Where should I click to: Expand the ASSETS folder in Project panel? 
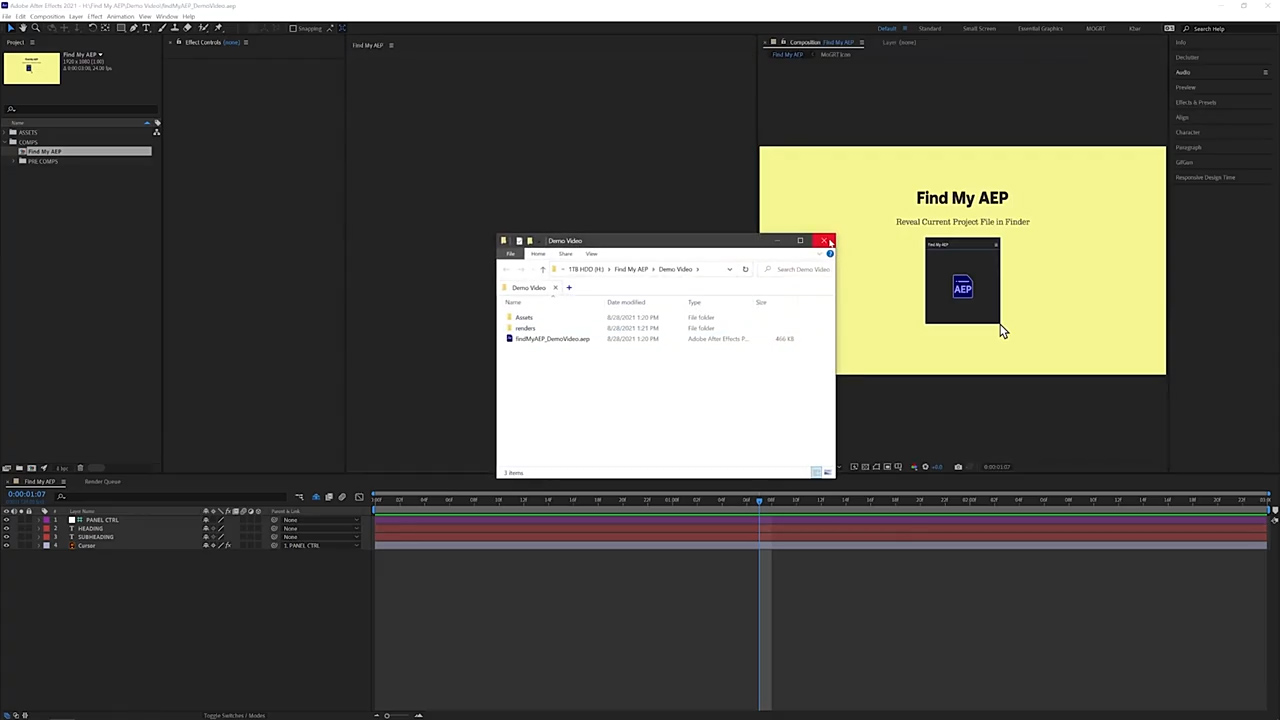4,132
